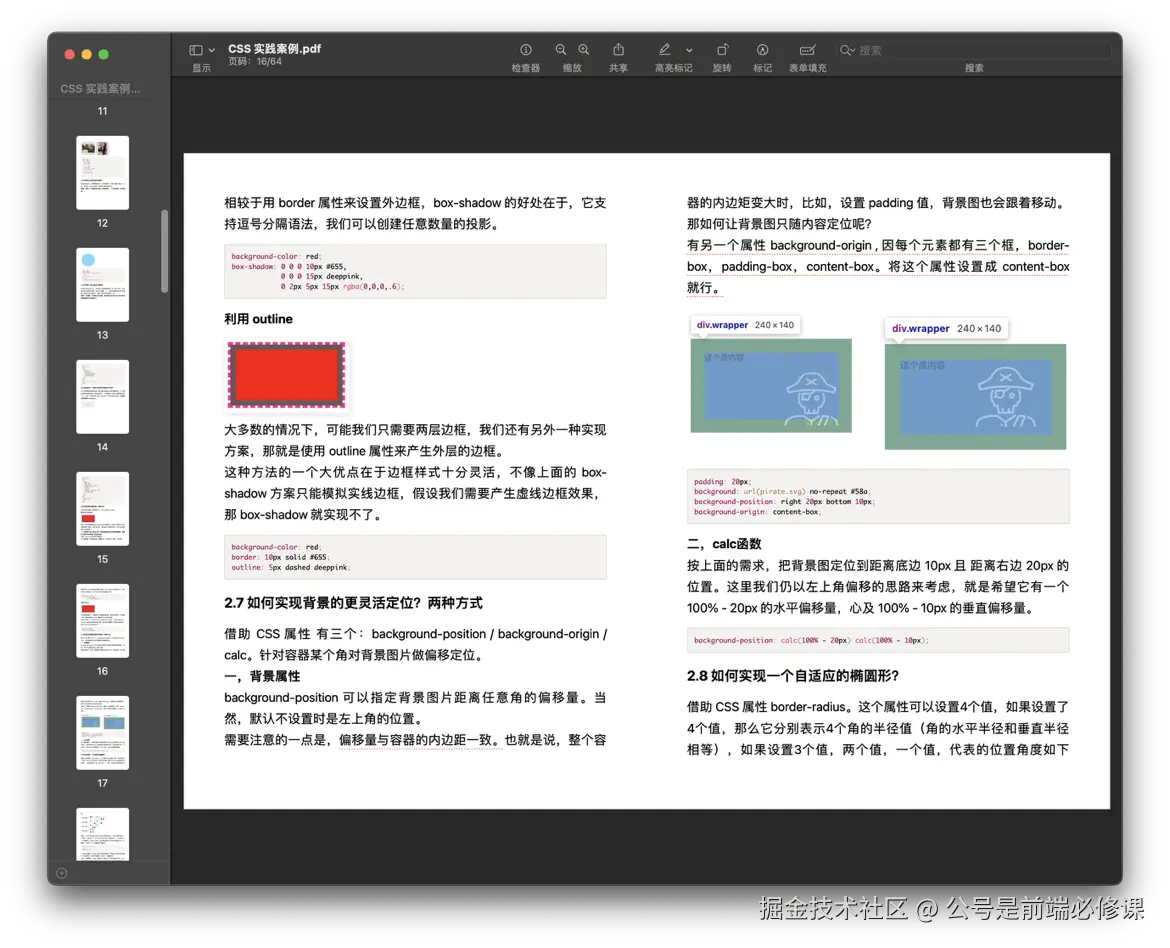Select the page 13 thumbnail
This screenshot has width=1170, height=948.
(101, 284)
